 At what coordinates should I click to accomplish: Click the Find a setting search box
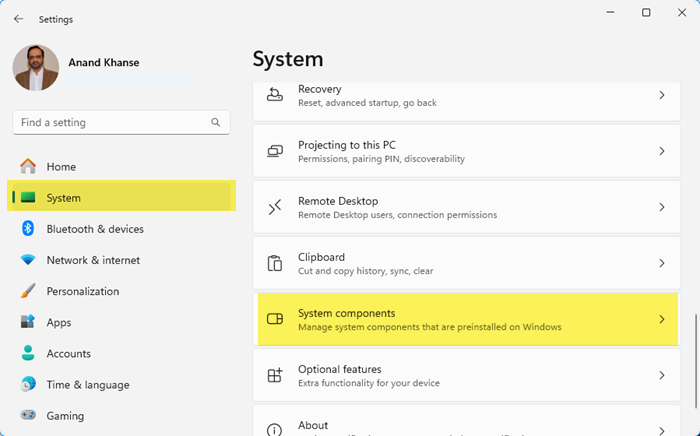coord(110,123)
